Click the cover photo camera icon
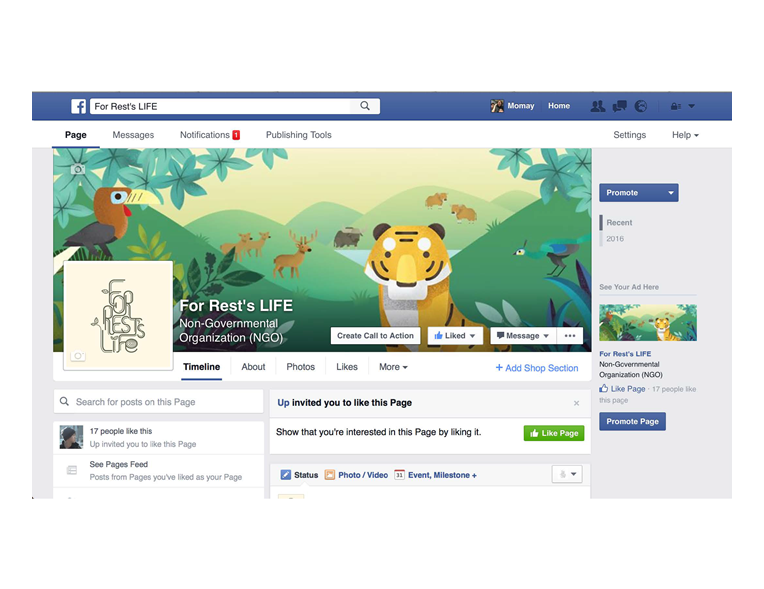This screenshot has height=589, width=764. click(x=77, y=169)
